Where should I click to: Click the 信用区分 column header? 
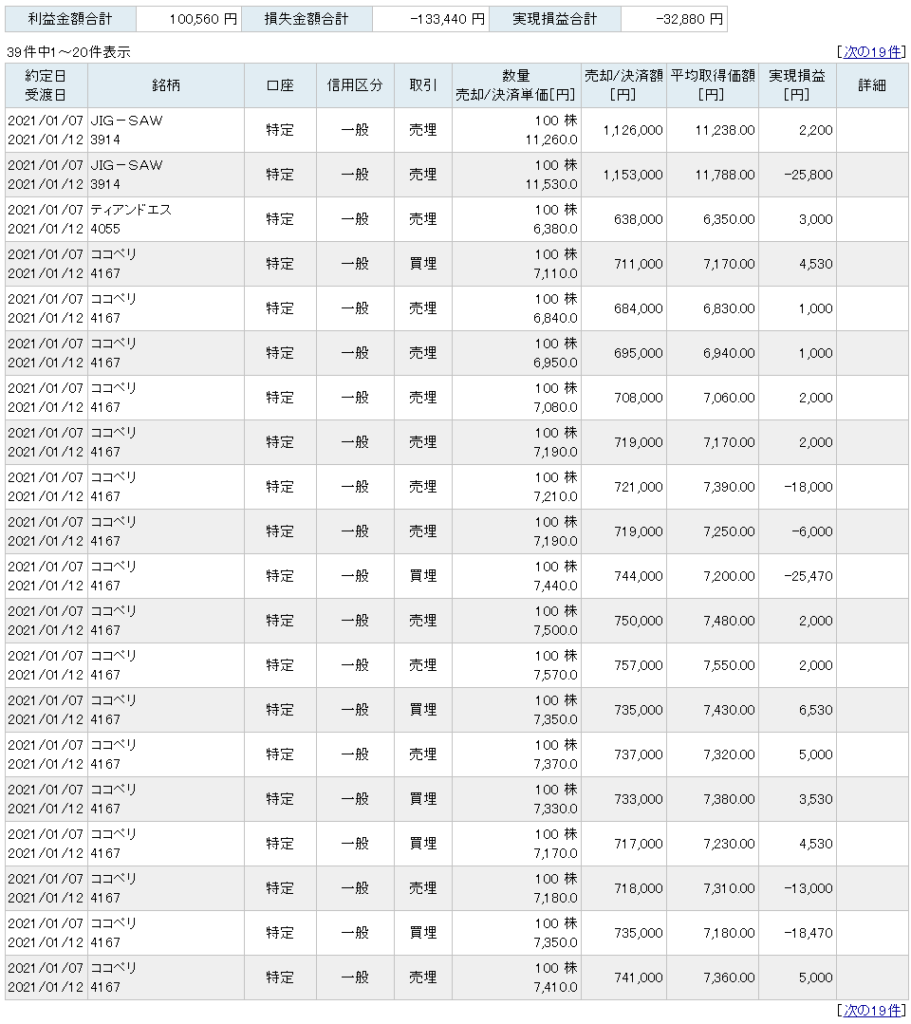click(355, 86)
